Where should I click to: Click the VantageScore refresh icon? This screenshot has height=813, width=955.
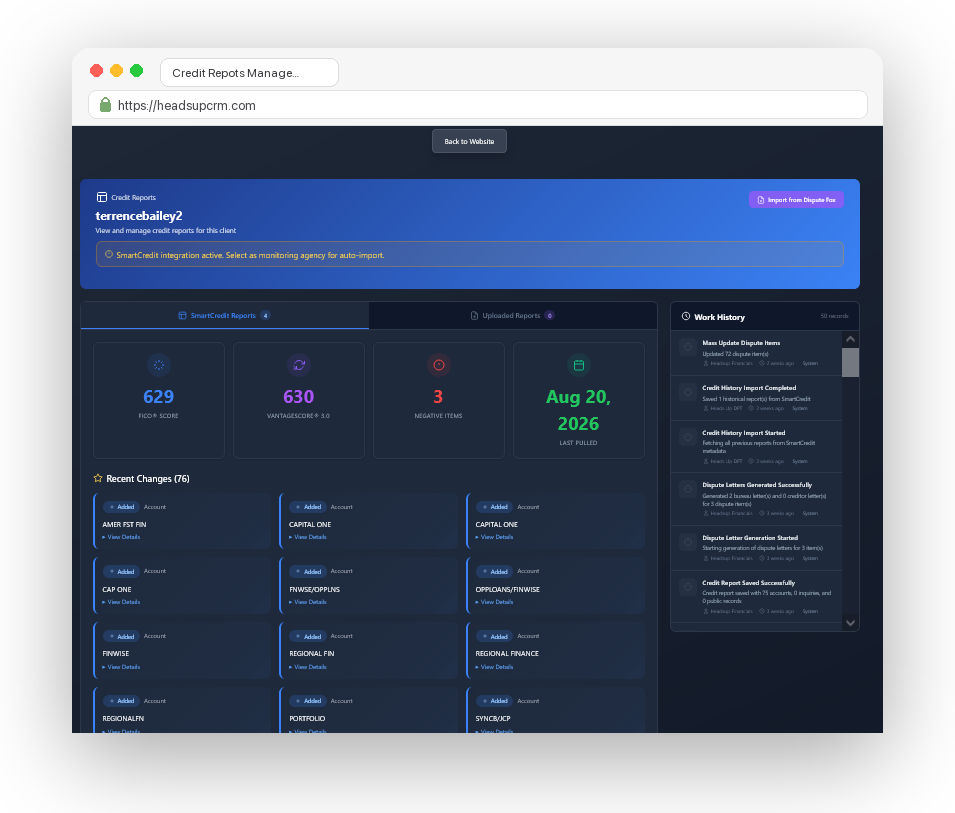coord(299,365)
